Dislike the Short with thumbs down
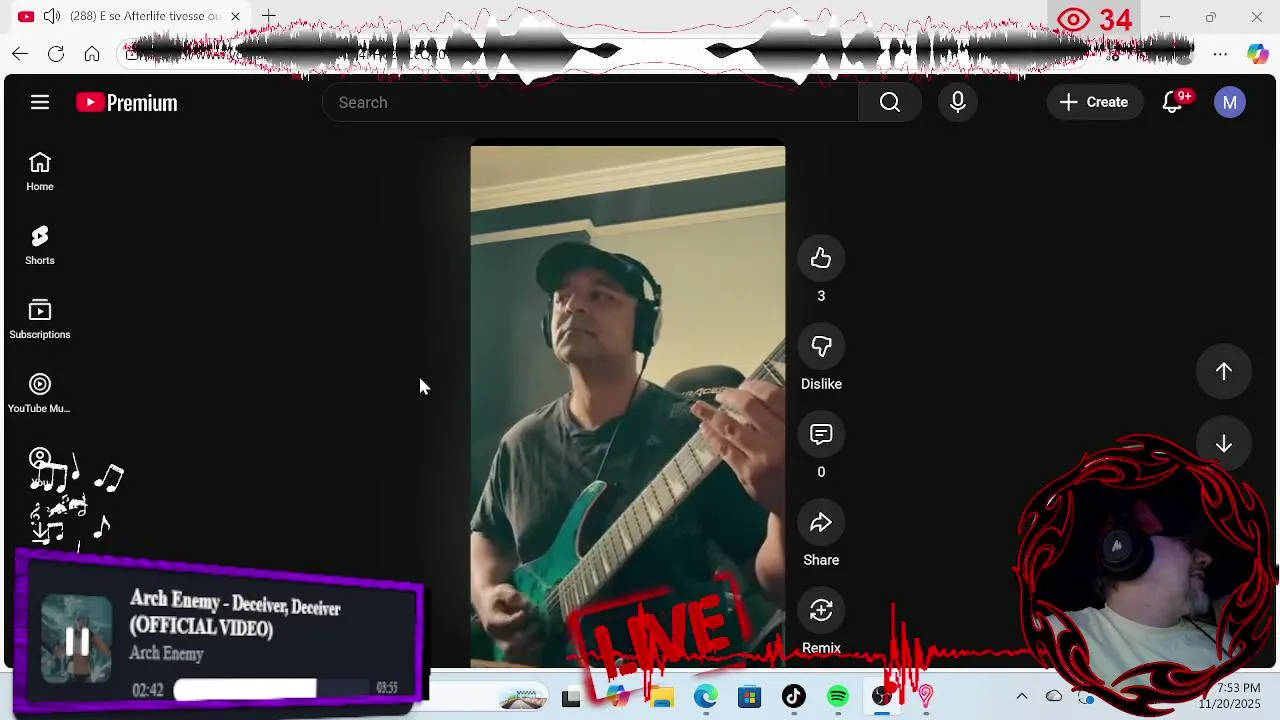Image resolution: width=1280 pixels, height=720 pixels. pyautogui.click(x=821, y=347)
